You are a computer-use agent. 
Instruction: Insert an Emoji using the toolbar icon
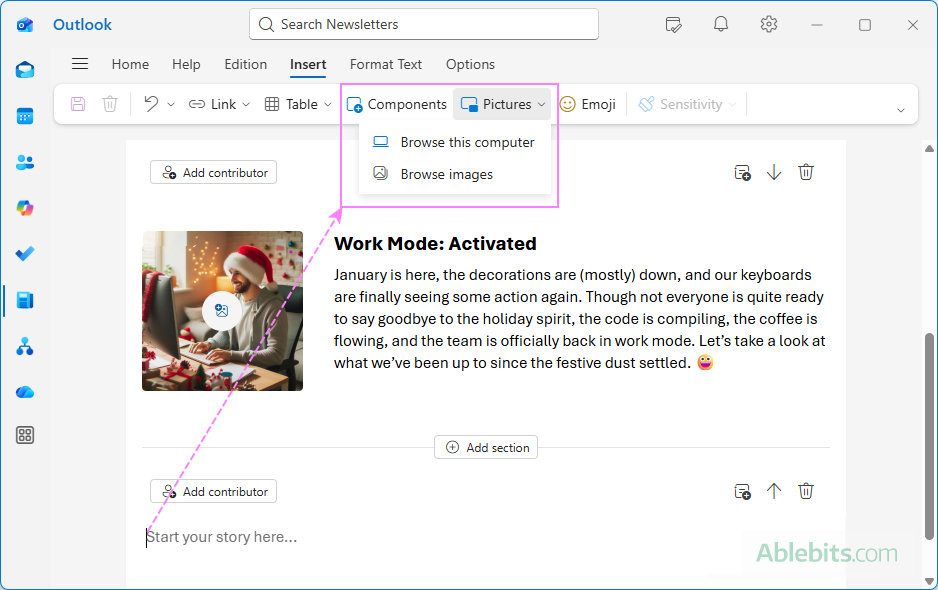click(x=588, y=103)
